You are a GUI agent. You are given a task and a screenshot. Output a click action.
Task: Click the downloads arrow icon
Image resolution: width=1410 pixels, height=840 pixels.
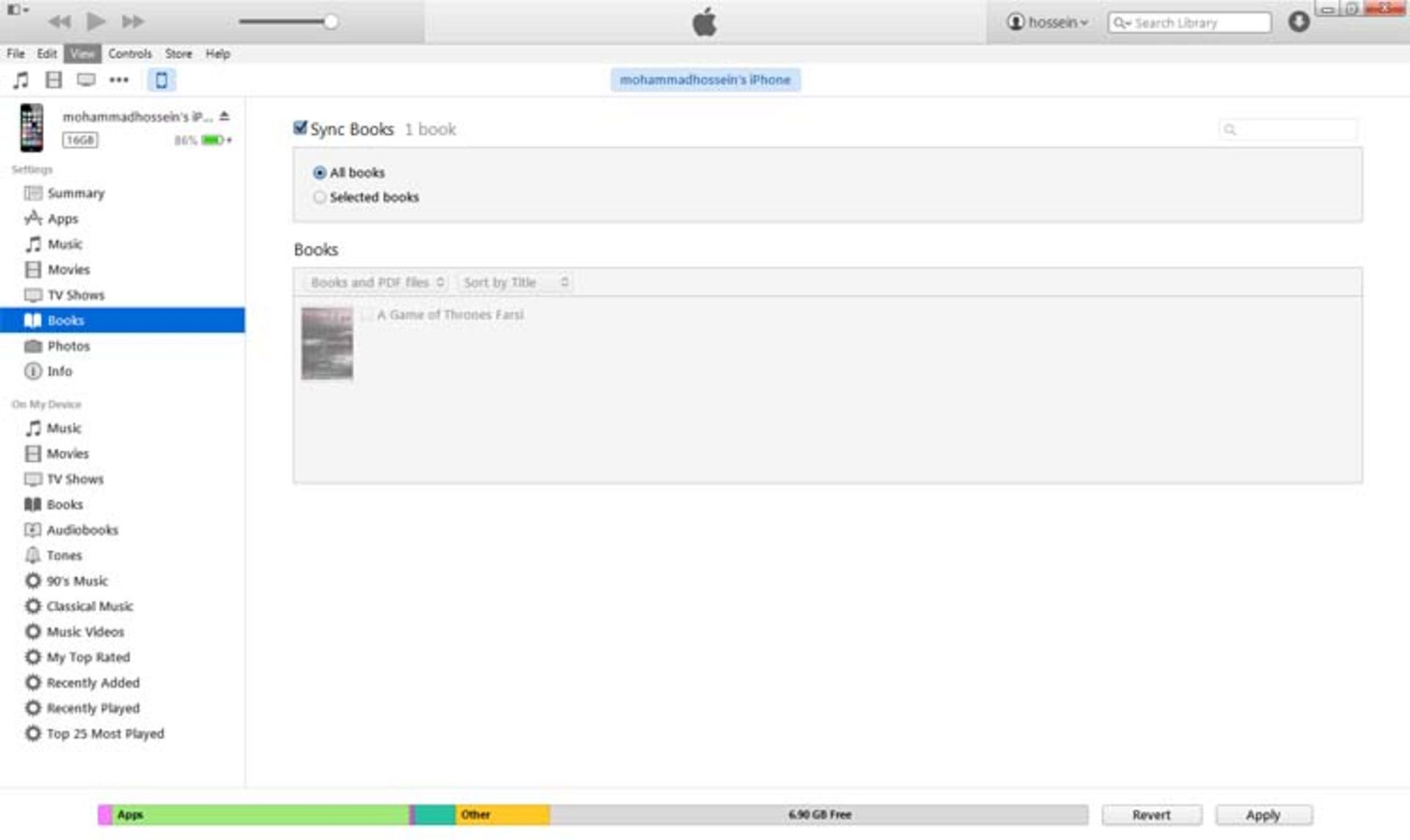tap(1298, 22)
